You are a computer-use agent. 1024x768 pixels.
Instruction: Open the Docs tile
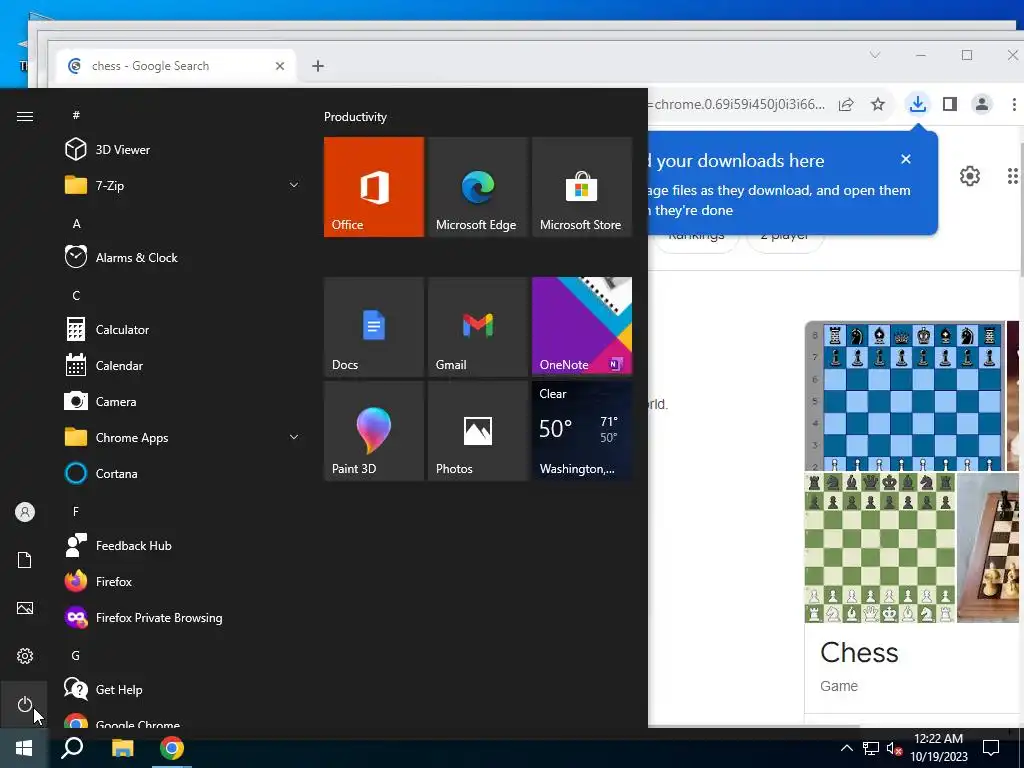point(374,327)
